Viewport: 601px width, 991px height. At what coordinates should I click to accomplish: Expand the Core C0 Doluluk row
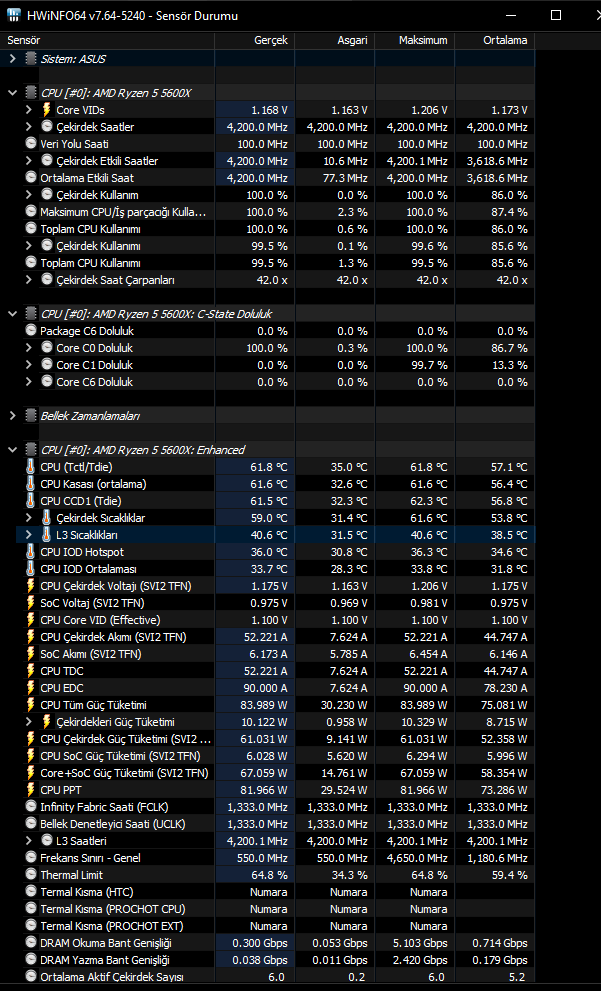pyautogui.click(x=28, y=348)
